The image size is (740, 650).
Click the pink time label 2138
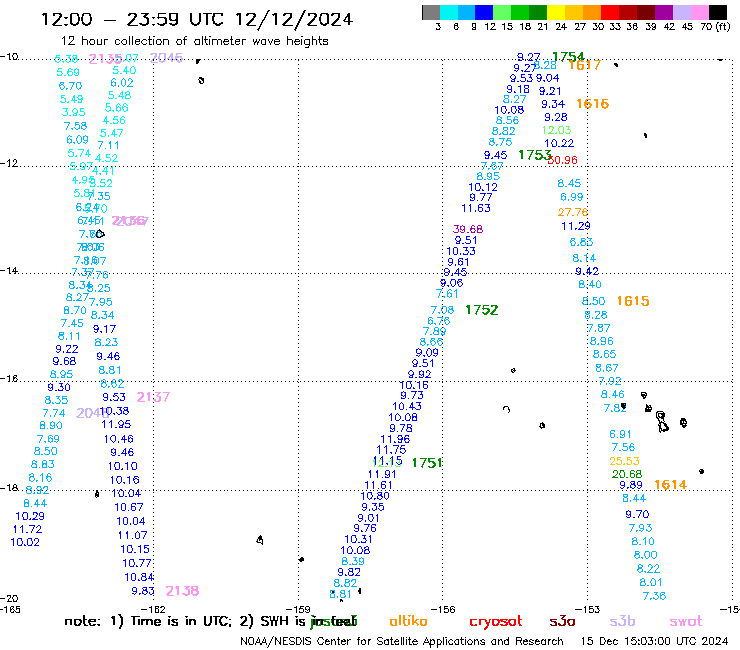tap(182, 591)
